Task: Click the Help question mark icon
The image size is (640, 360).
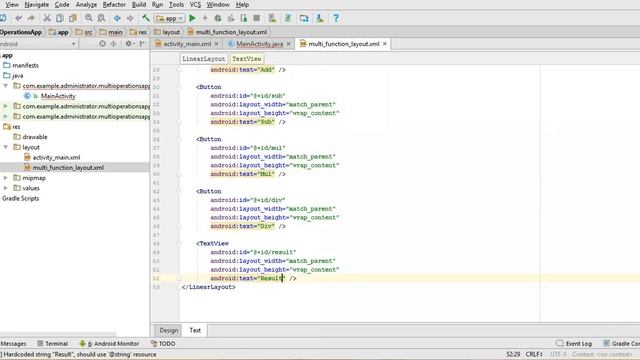Action: (x=336, y=18)
